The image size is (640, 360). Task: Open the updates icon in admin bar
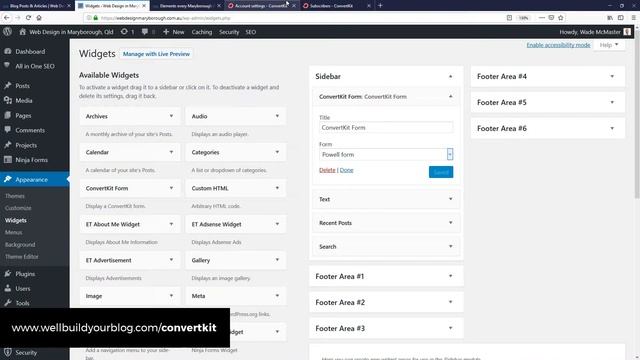[x=124, y=32]
